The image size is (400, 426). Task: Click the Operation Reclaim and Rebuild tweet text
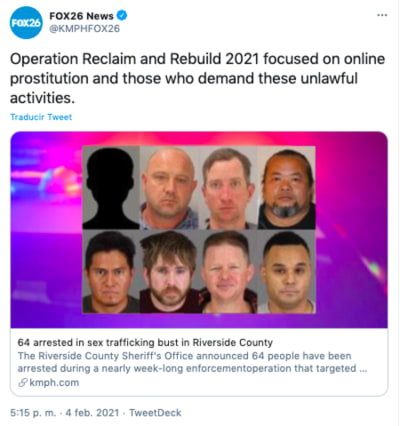[197, 78]
